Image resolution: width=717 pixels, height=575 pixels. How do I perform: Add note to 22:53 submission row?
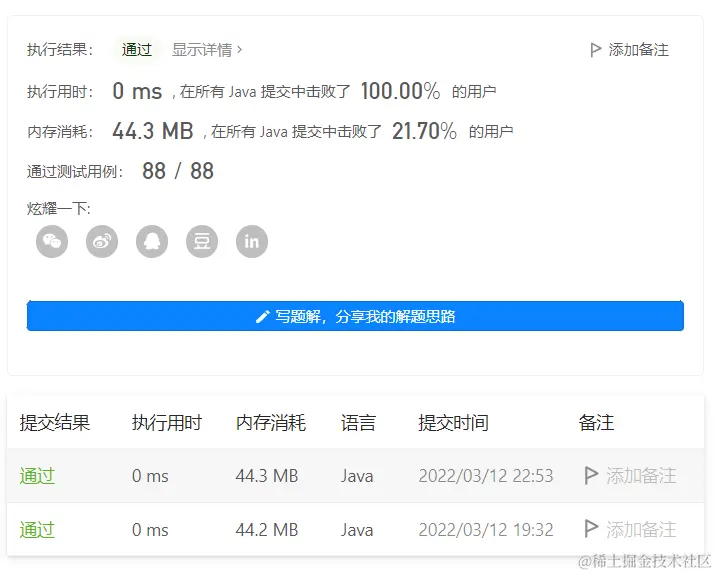[x=641, y=476]
